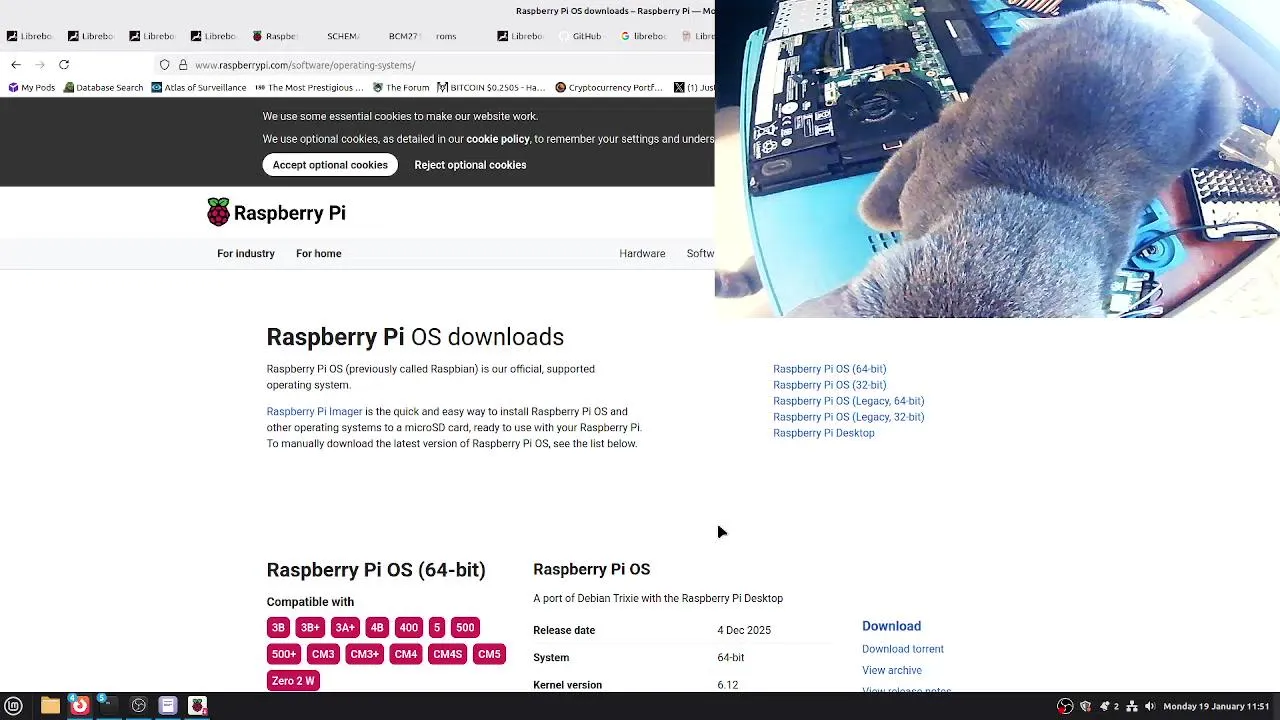Show notifications from the tray bell icon

[x=1105, y=706]
